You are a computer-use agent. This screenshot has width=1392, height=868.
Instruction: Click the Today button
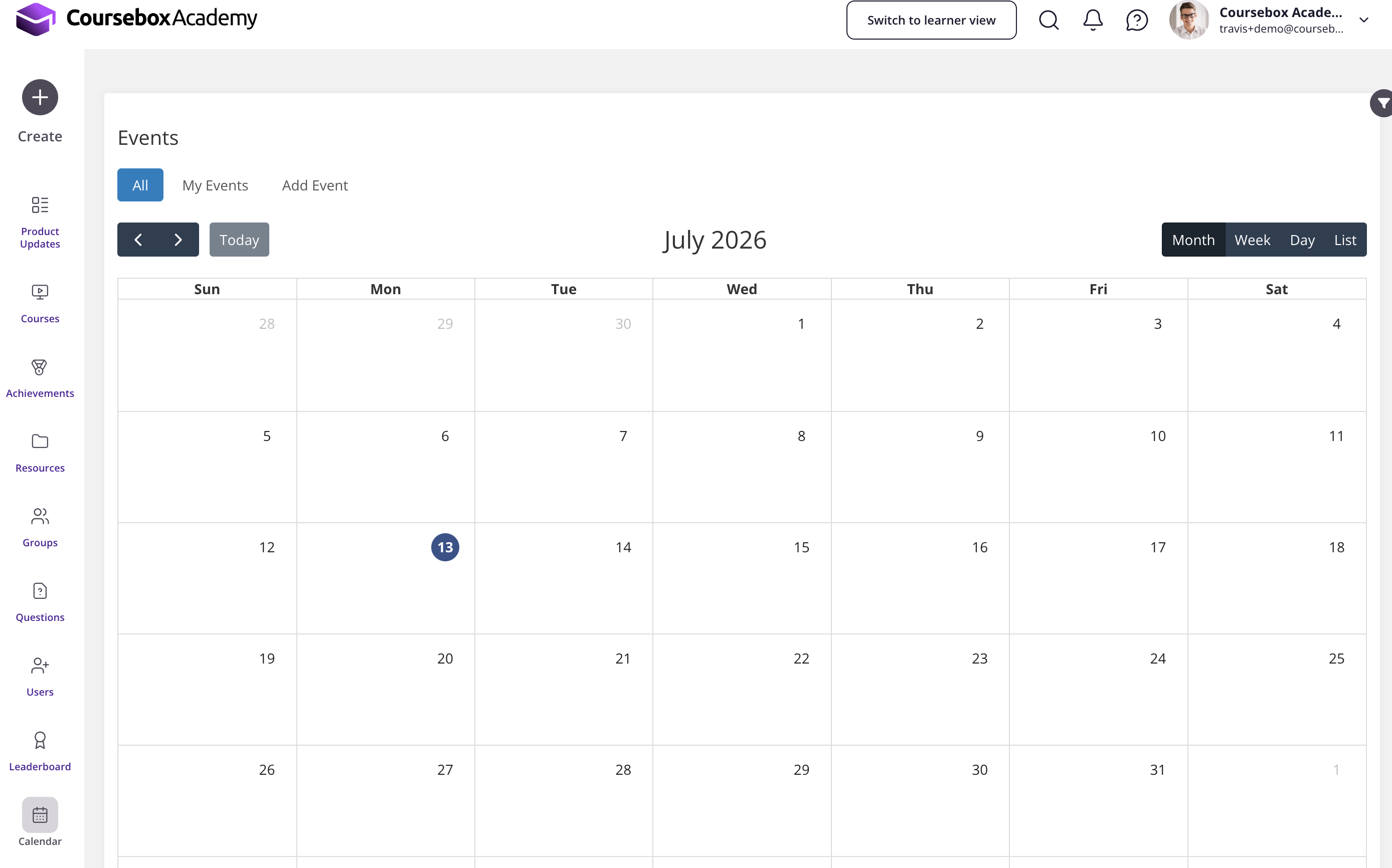[x=239, y=240]
